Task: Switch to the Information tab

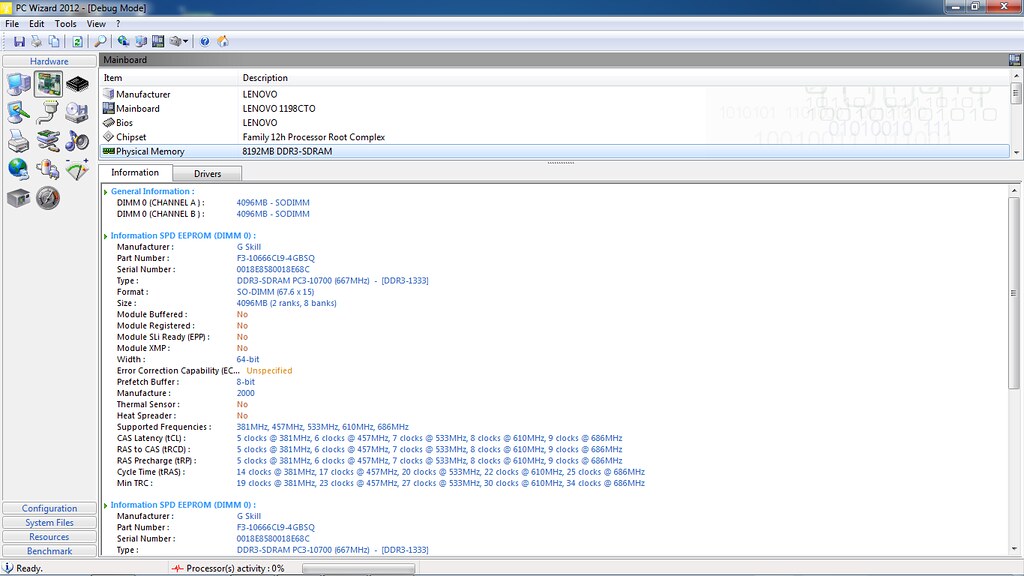Action: (135, 172)
